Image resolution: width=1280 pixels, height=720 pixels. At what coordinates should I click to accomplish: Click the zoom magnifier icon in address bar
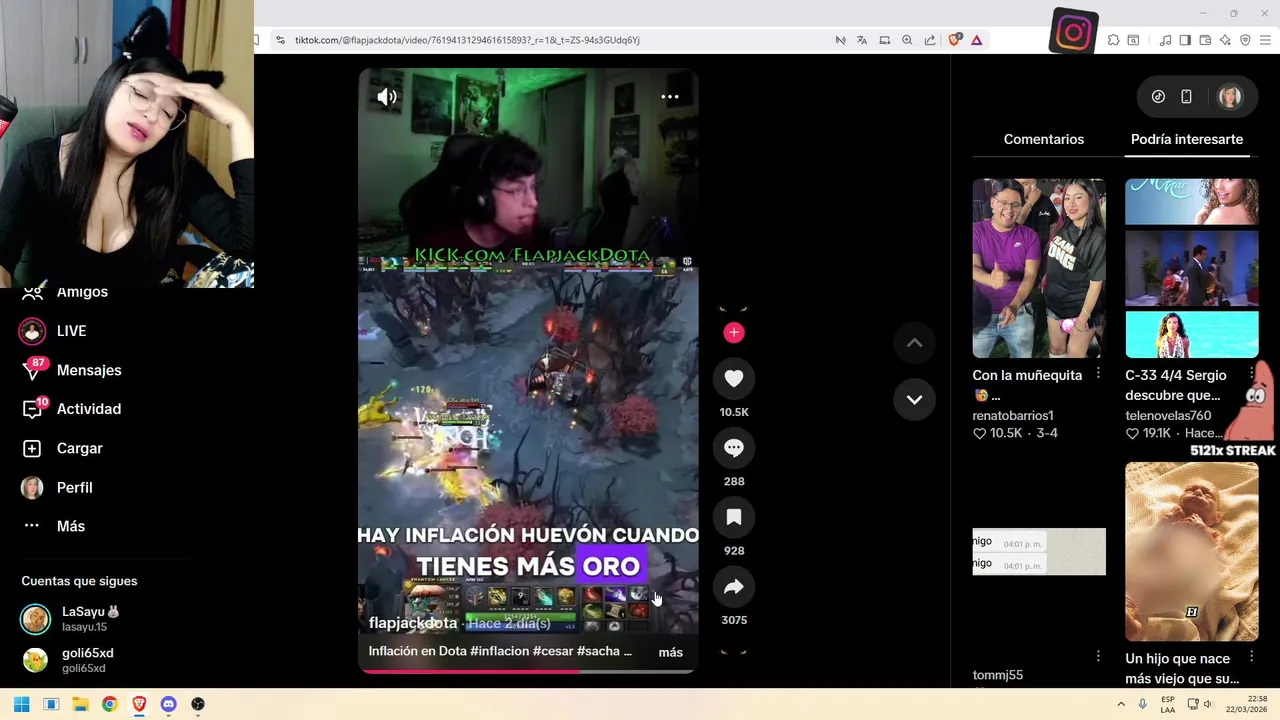click(x=907, y=40)
